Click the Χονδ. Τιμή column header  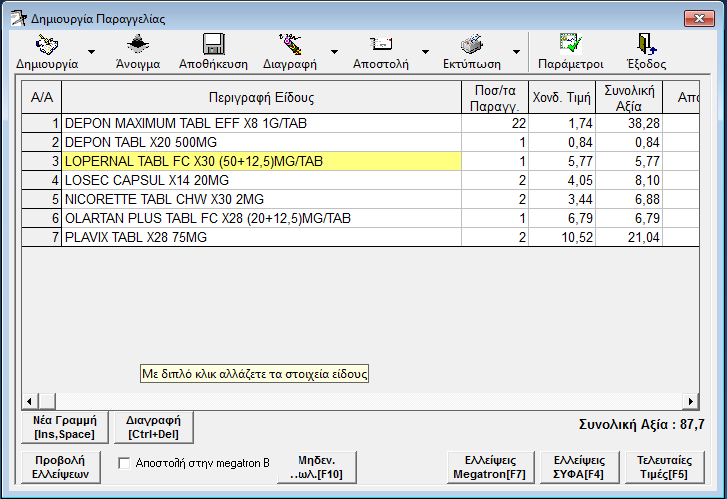(x=561, y=97)
